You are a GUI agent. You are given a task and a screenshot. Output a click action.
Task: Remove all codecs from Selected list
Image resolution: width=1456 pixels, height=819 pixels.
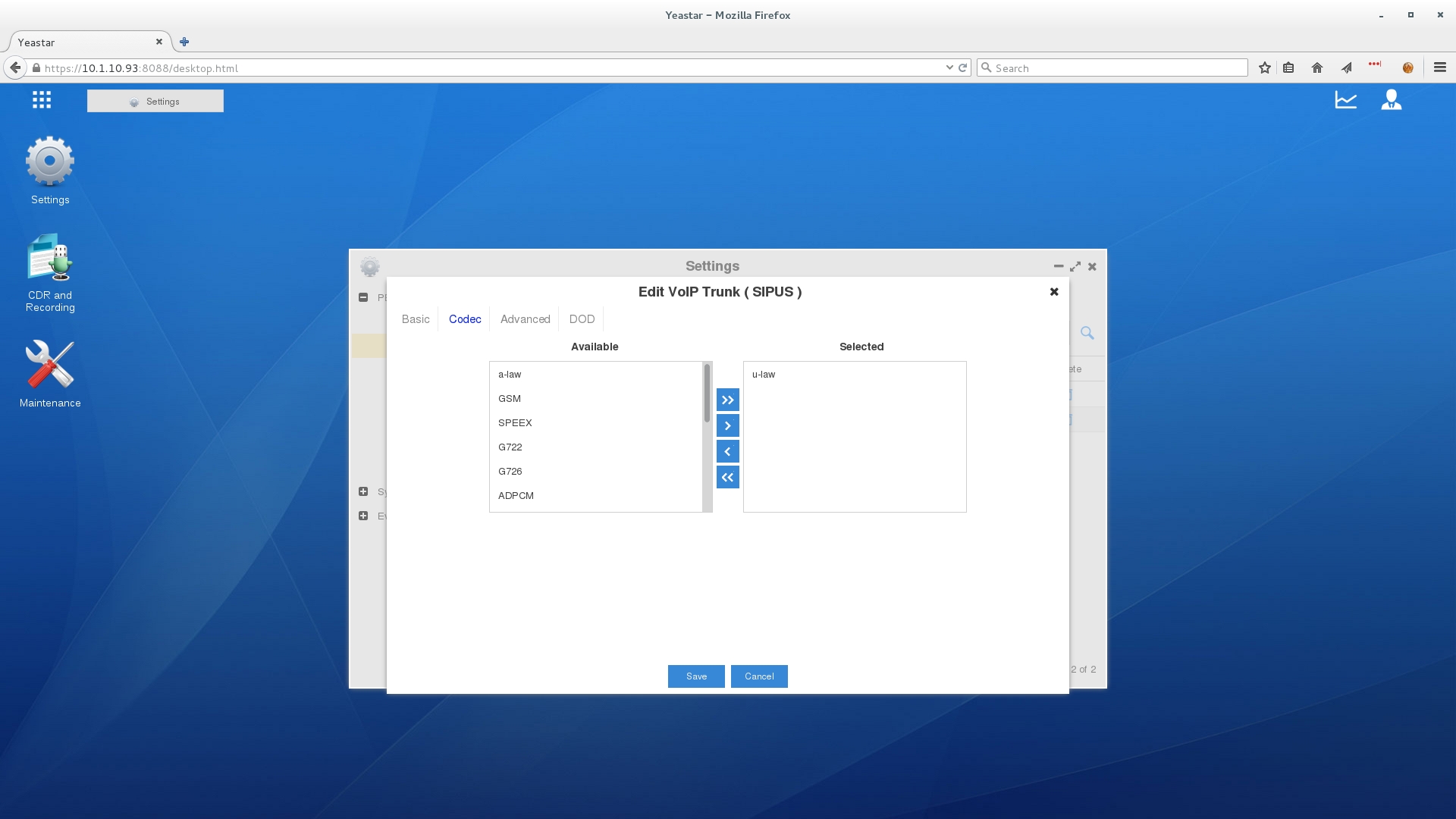pyautogui.click(x=727, y=477)
